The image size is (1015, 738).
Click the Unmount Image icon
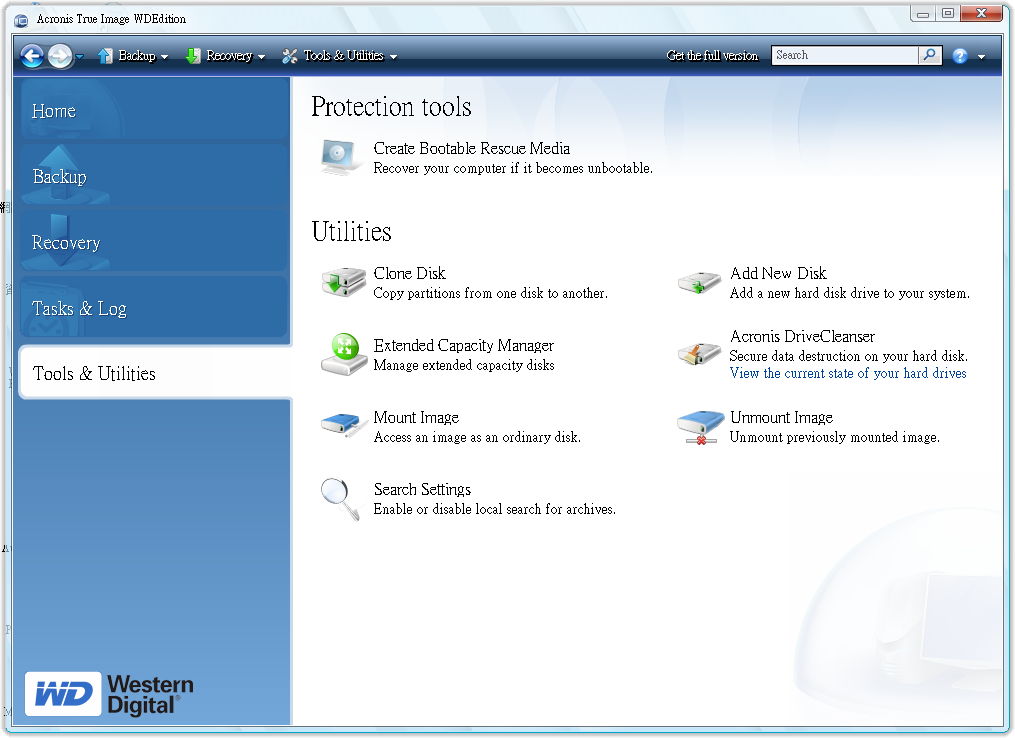tap(700, 428)
